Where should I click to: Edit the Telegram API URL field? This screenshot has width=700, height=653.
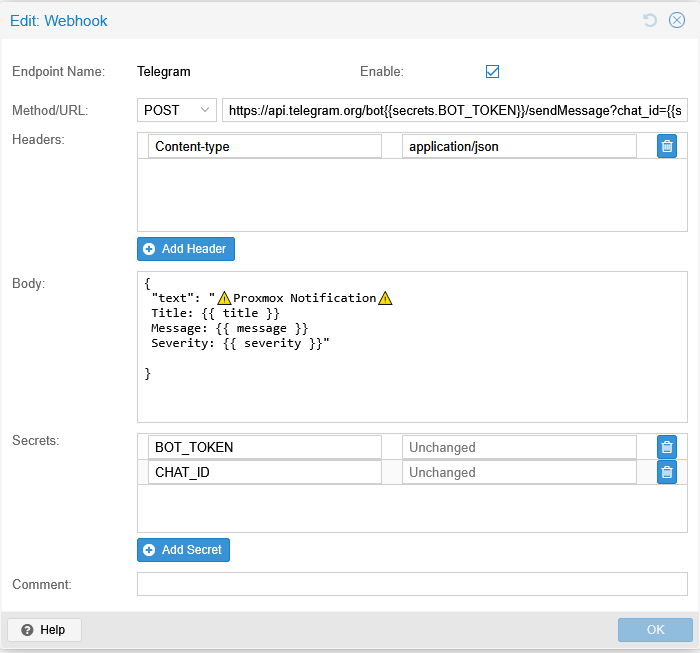click(x=455, y=110)
